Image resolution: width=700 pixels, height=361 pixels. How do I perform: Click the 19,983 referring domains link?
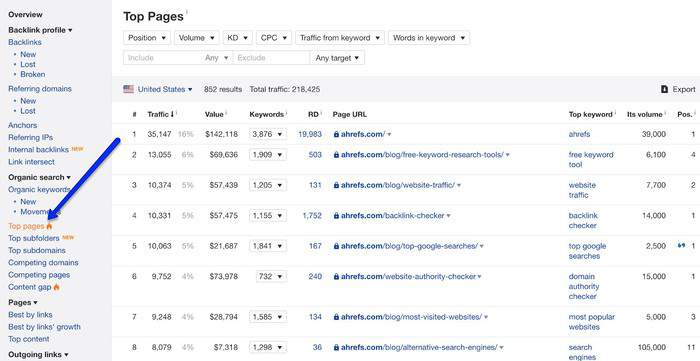pos(310,134)
